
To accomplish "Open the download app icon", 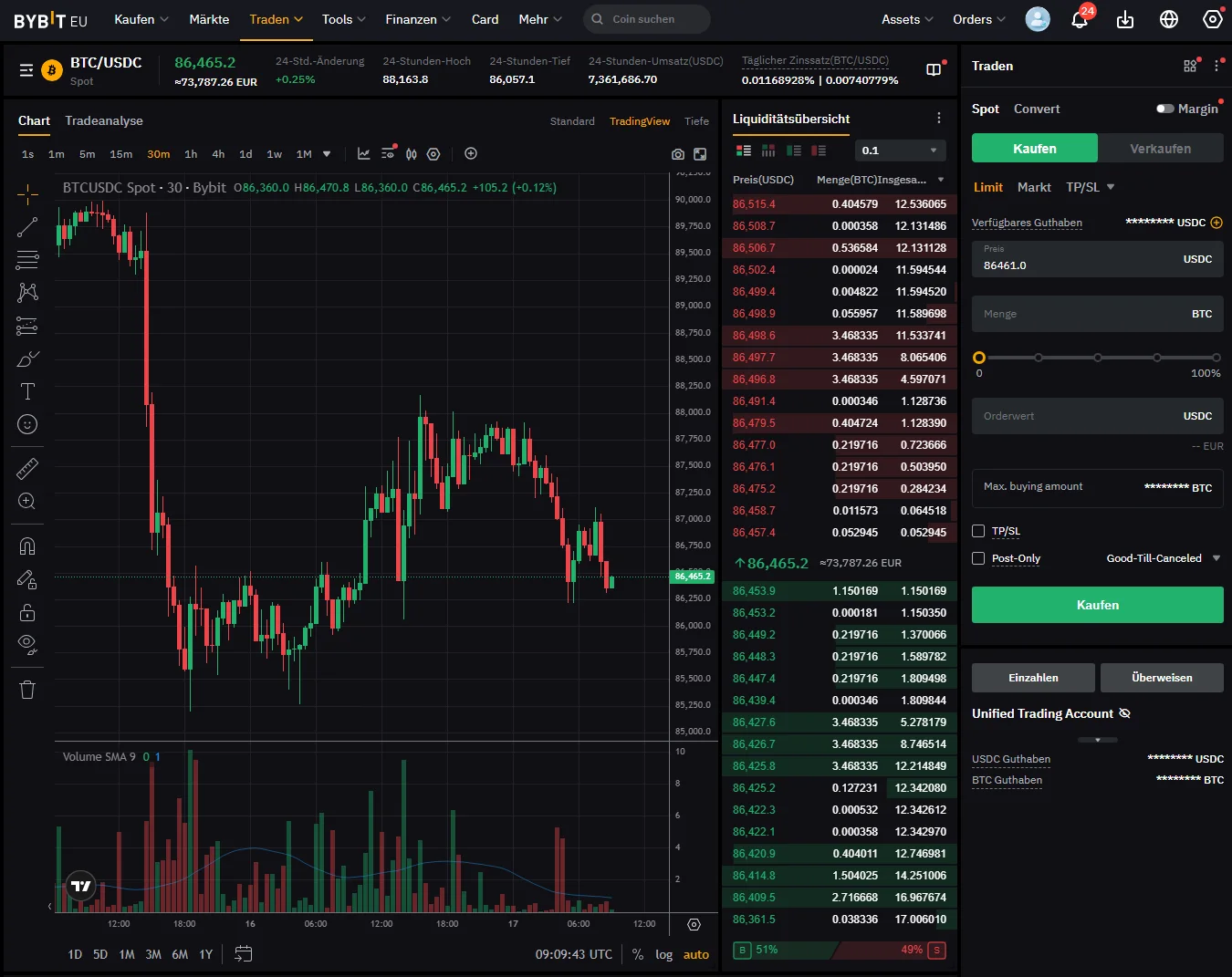I will pos(1125,19).
